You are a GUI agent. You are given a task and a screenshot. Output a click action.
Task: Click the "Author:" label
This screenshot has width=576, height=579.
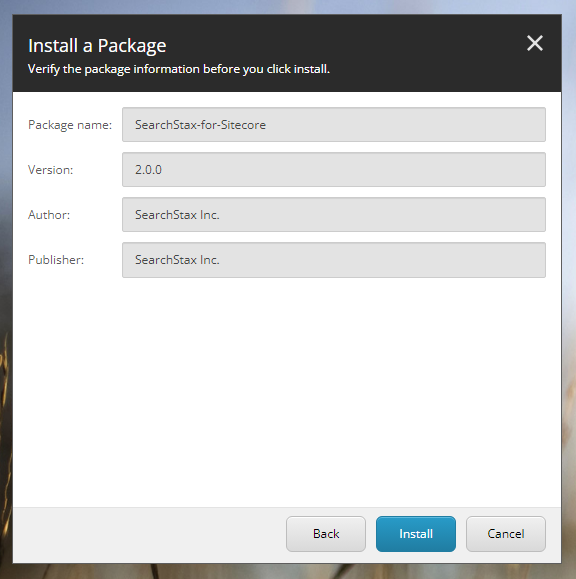pos(49,215)
